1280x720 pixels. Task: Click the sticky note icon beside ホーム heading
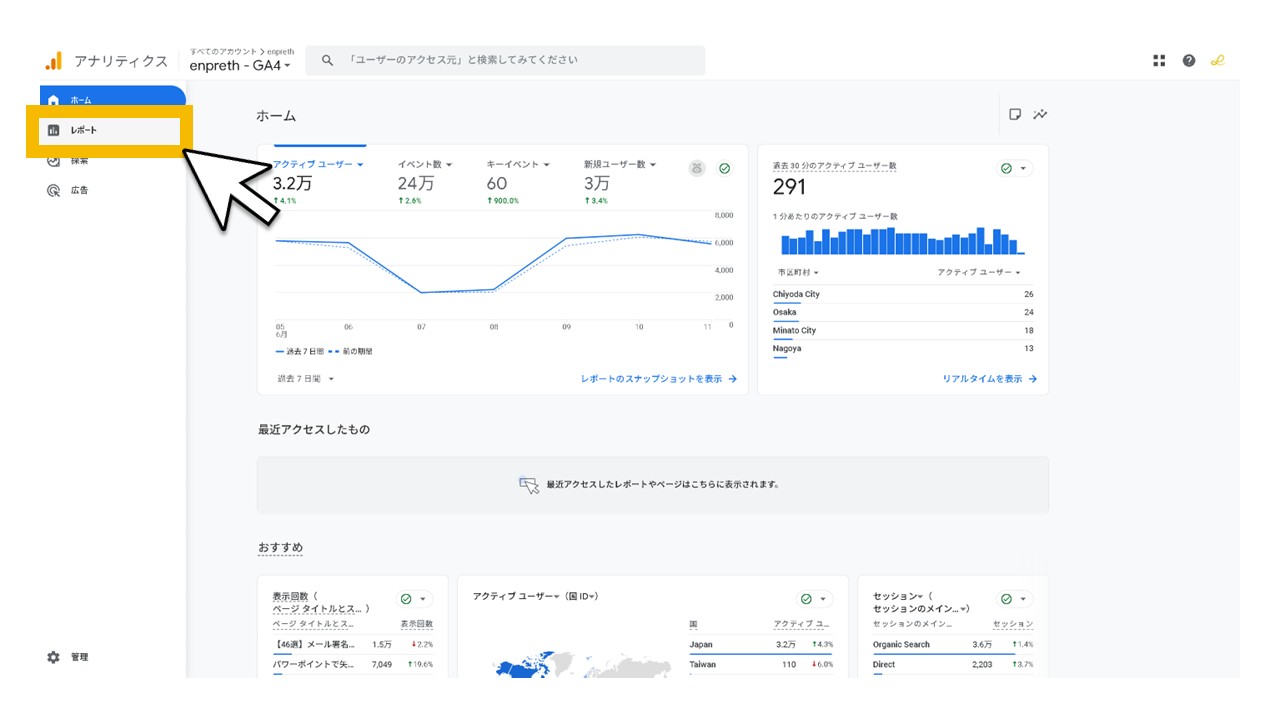(1015, 115)
